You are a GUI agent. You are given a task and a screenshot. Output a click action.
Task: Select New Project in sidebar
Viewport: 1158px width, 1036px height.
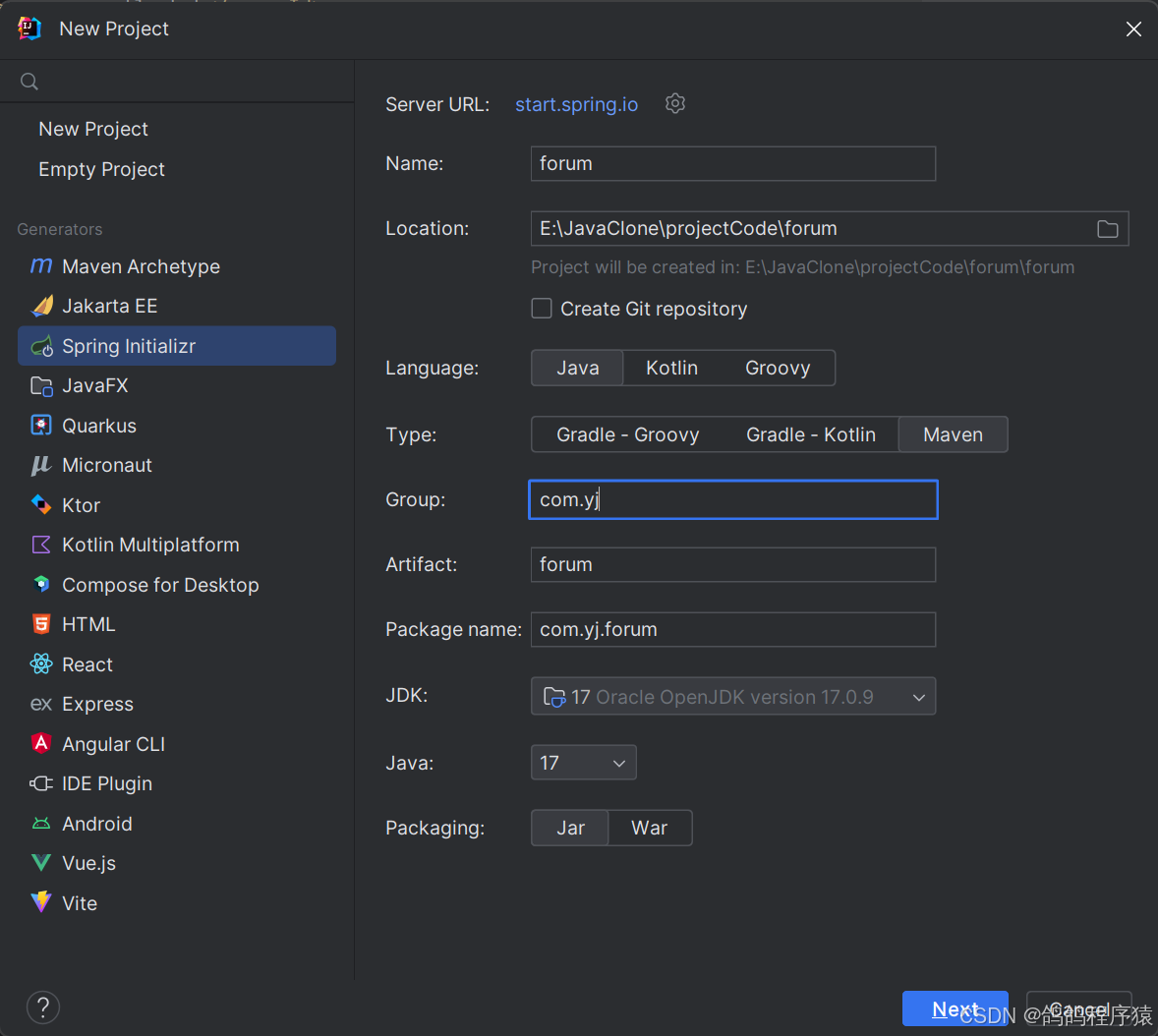click(93, 129)
